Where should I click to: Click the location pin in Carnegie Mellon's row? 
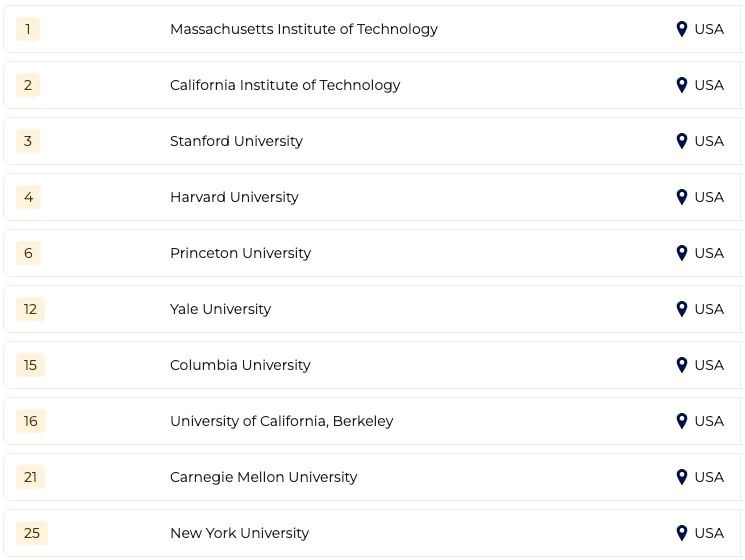pos(682,477)
